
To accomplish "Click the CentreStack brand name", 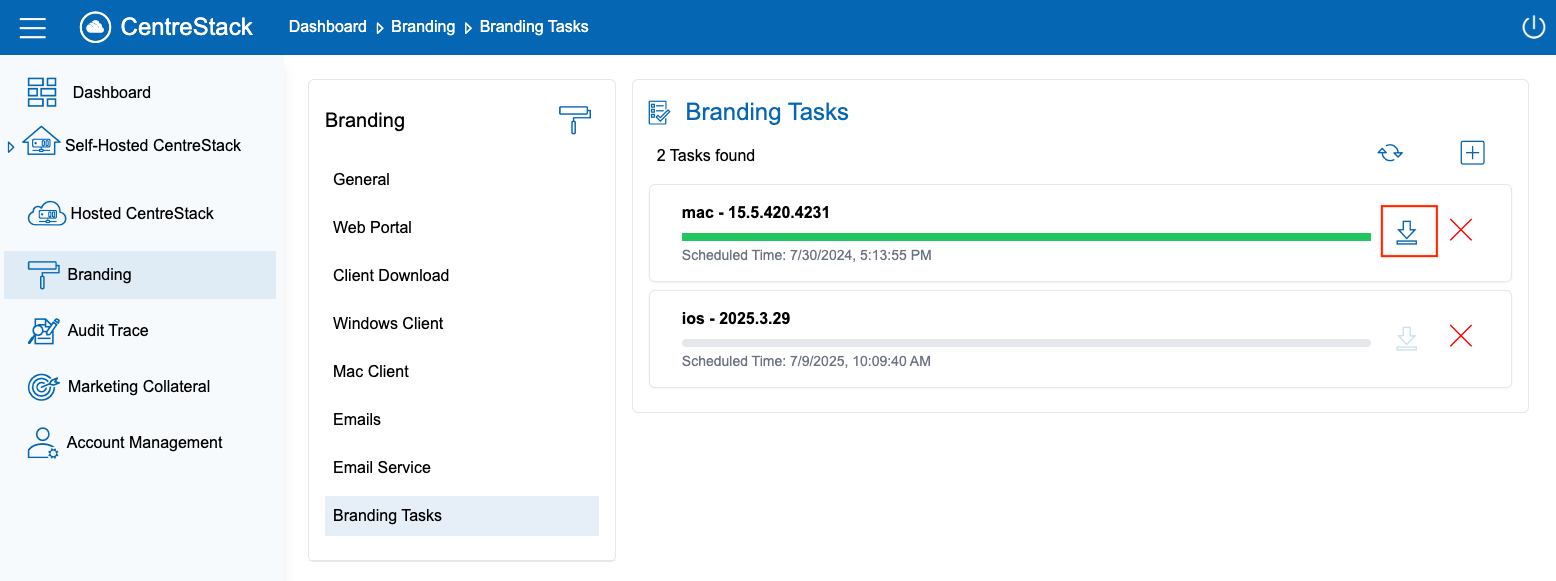I will 187,27.
